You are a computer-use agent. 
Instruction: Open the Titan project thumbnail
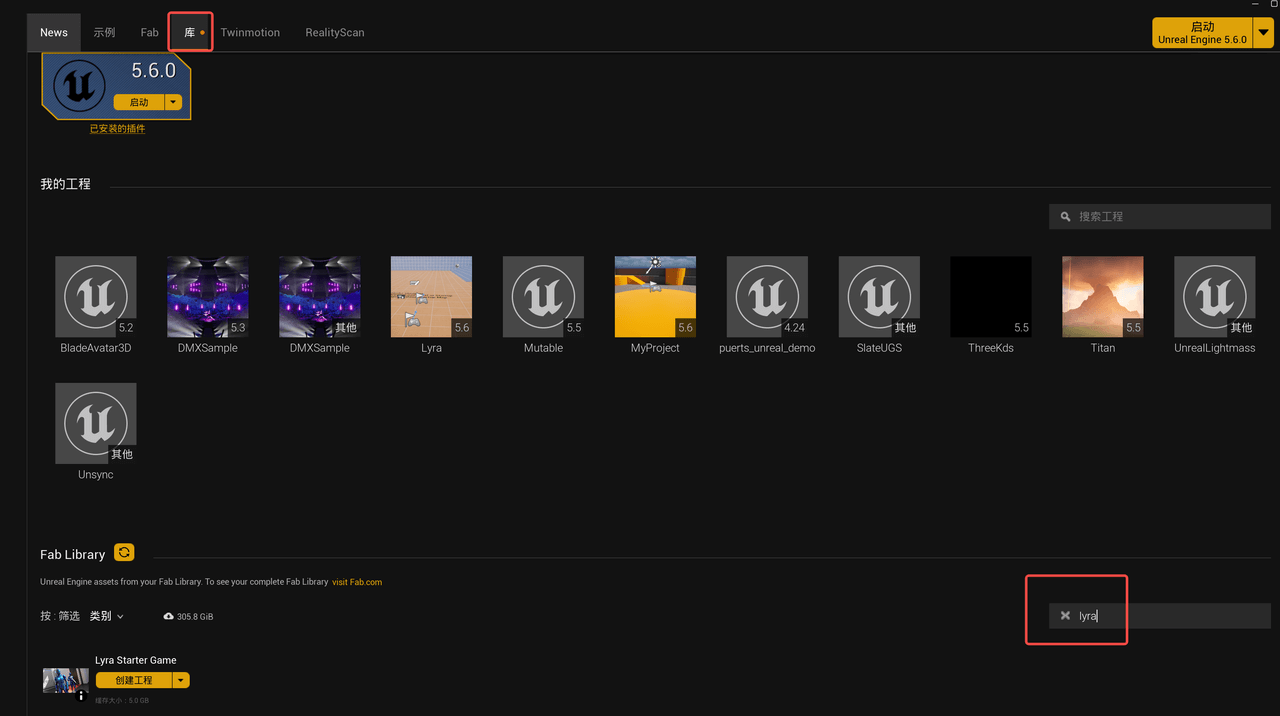[x=1102, y=296]
